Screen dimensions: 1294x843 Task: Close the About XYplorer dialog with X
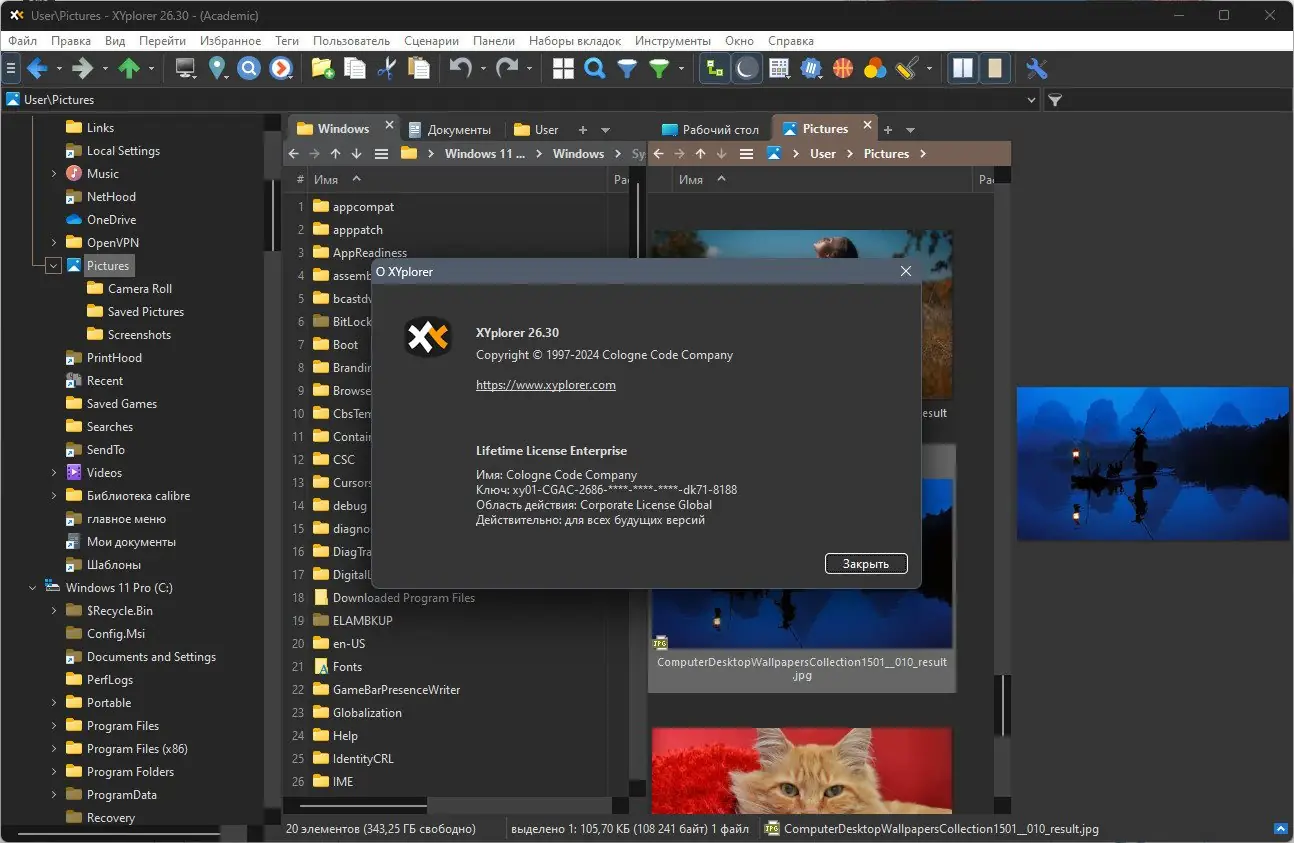pos(906,271)
